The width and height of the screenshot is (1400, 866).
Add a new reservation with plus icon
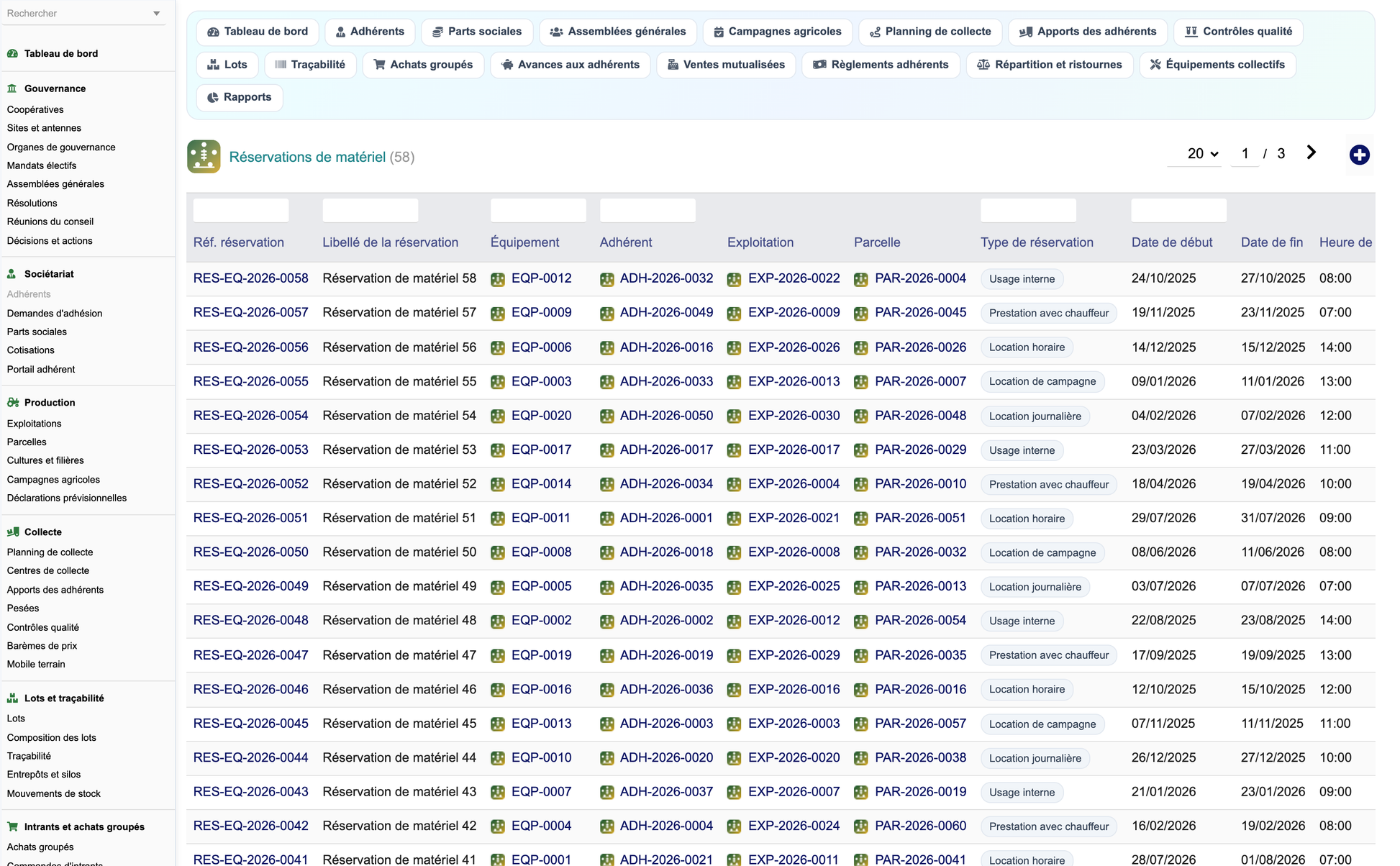pos(1359,155)
